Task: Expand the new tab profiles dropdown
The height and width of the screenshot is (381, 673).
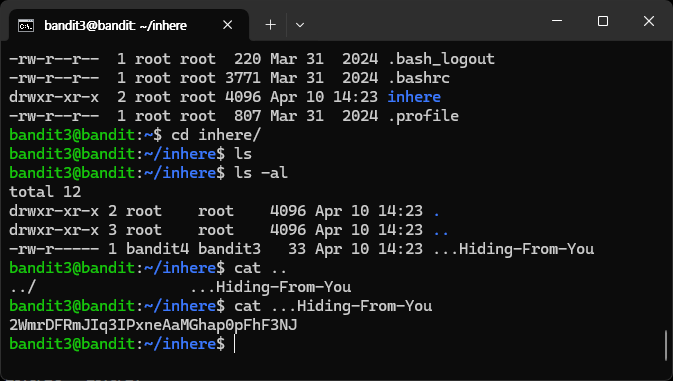Action: click(300, 25)
